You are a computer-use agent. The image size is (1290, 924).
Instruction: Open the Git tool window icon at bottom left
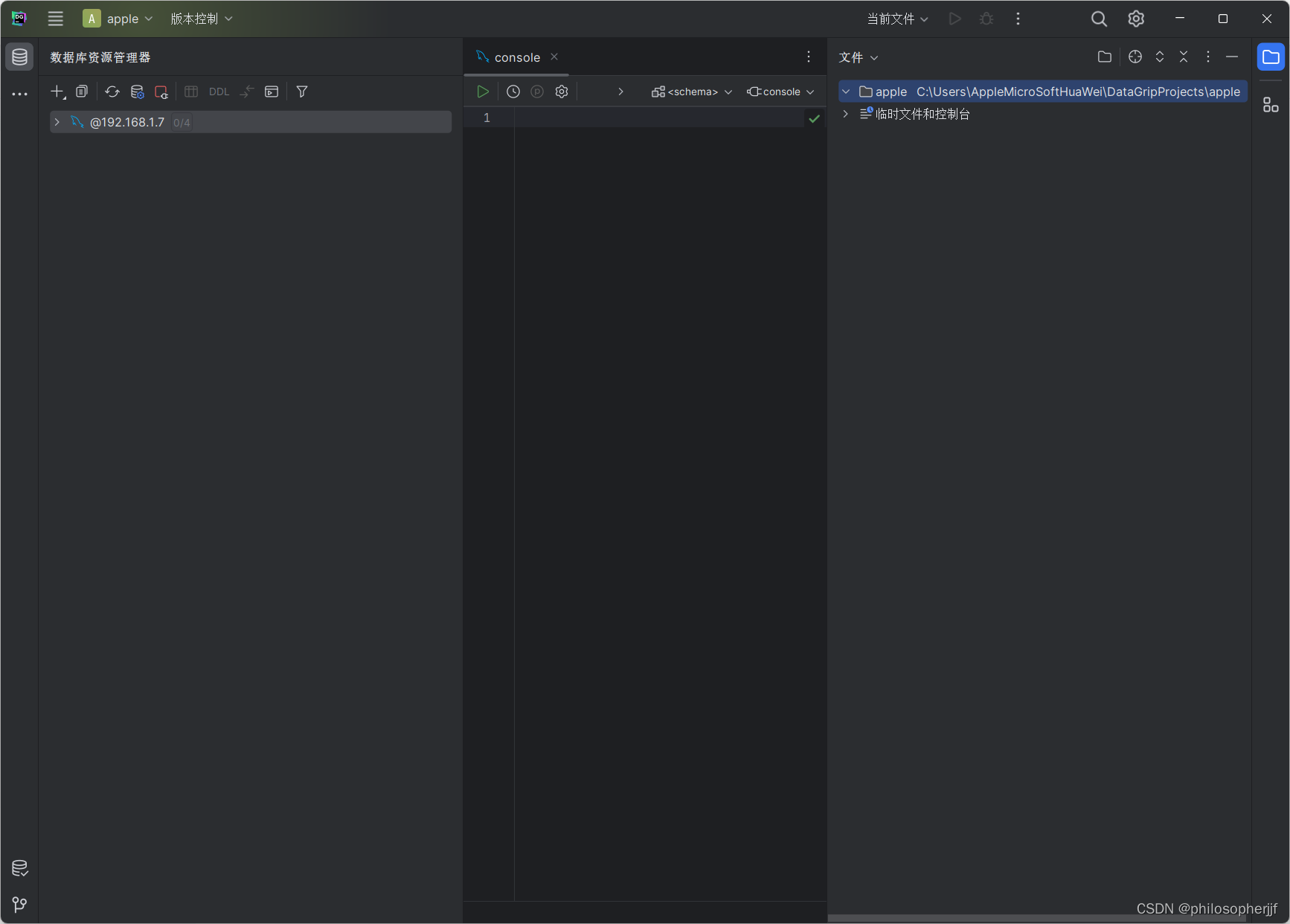coord(20,905)
